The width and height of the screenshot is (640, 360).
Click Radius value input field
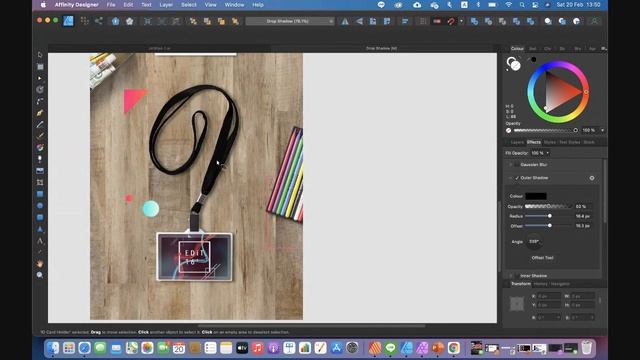point(583,216)
